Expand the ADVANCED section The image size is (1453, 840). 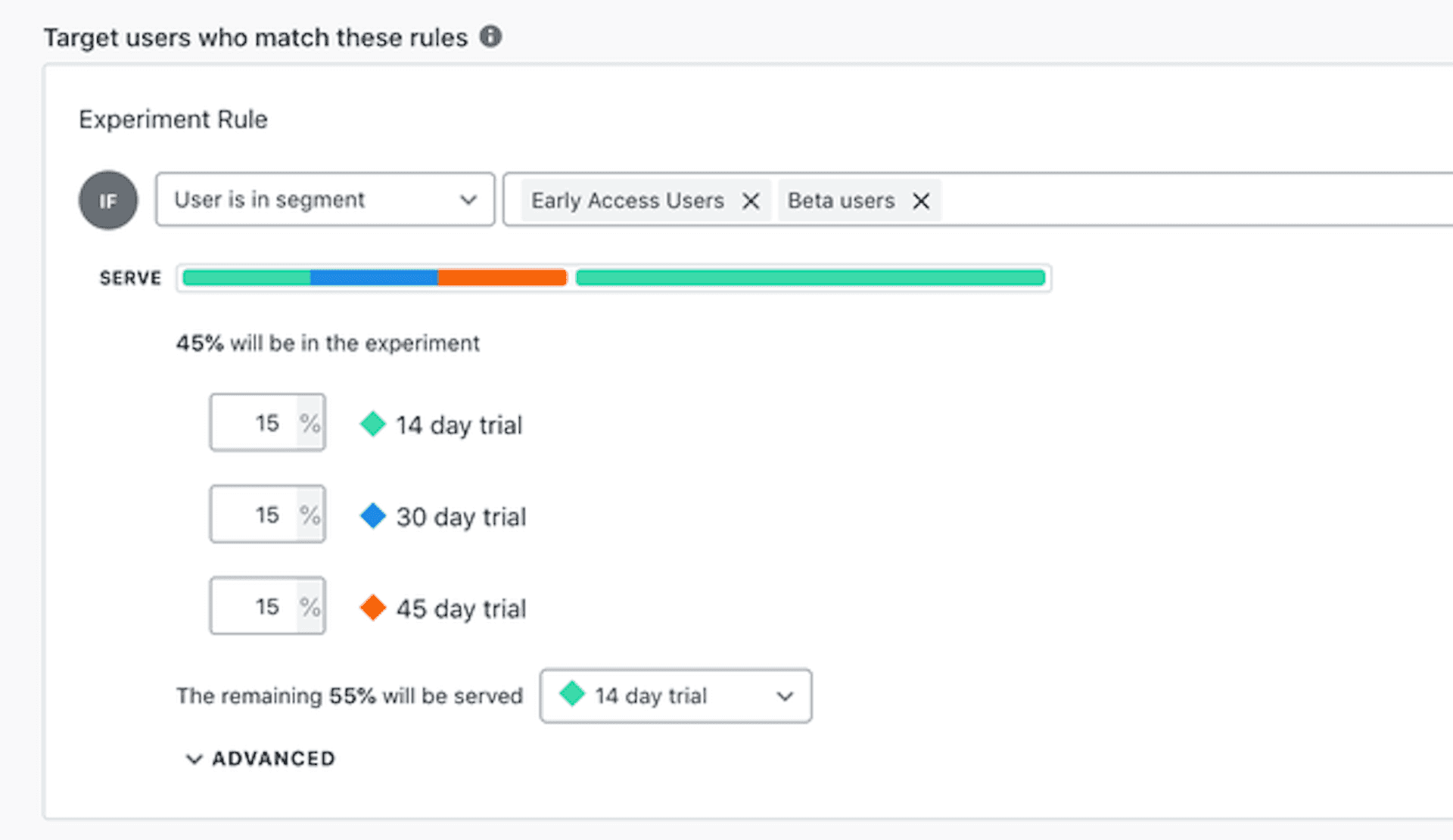pyautogui.click(x=260, y=758)
